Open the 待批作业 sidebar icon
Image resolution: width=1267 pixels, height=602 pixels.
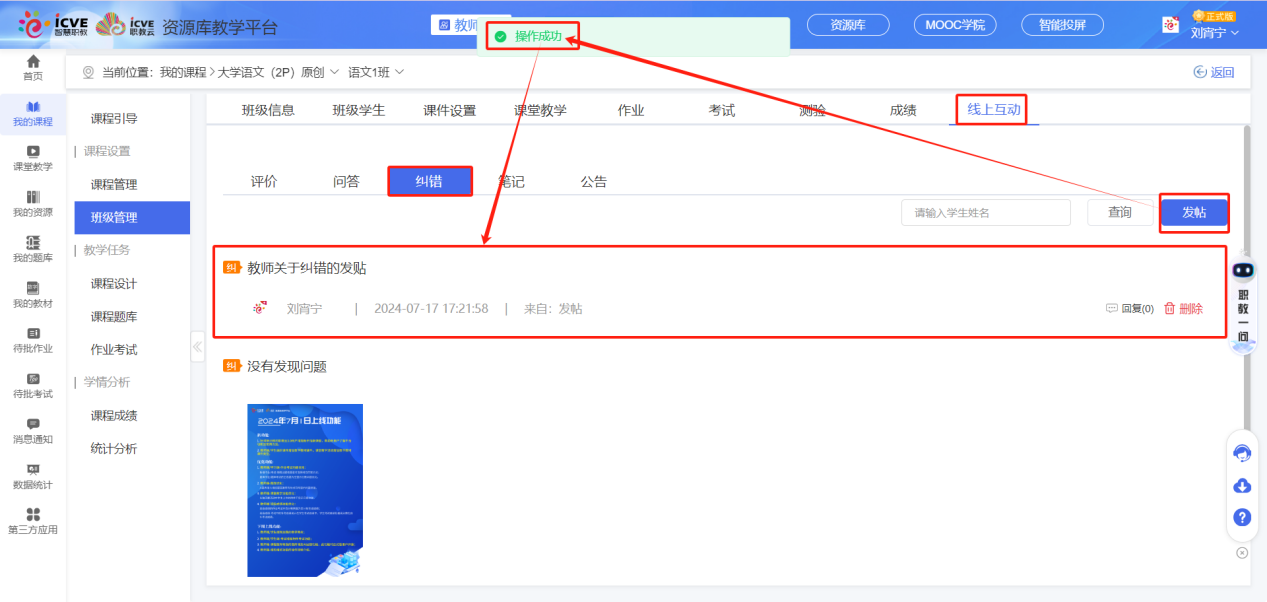point(33,338)
